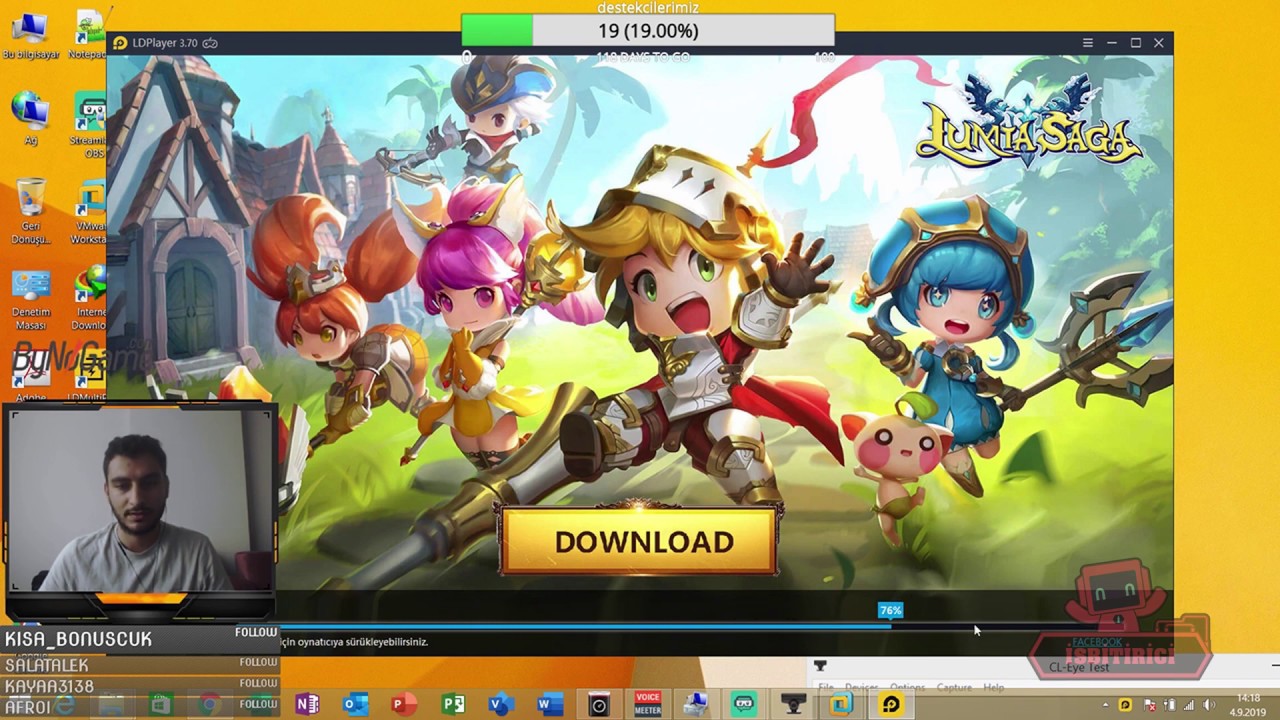
Task: Open volume control in system tray
Action: click(x=1208, y=704)
